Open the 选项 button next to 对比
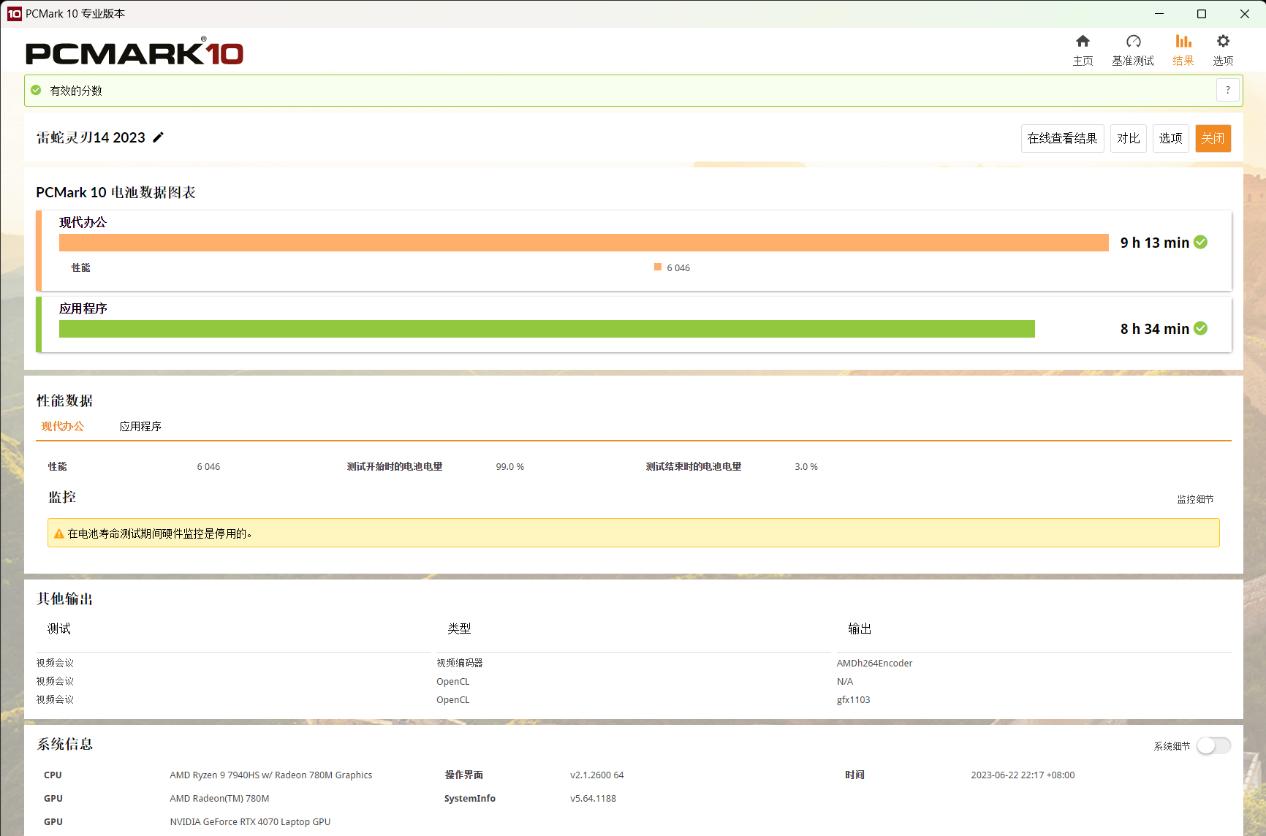This screenshot has height=836, width=1266. (x=1170, y=138)
